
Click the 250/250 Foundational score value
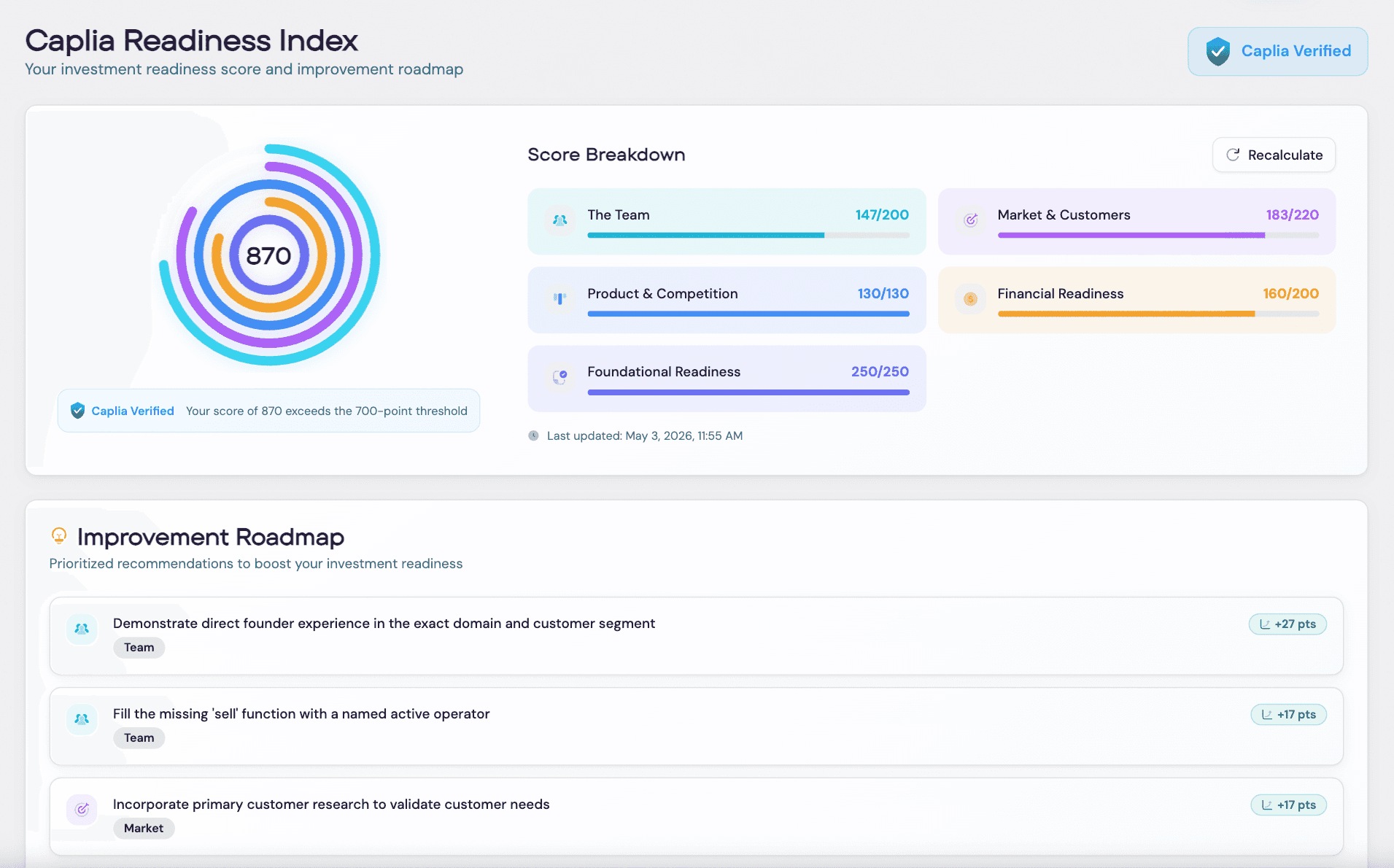(x=880, y=372)
